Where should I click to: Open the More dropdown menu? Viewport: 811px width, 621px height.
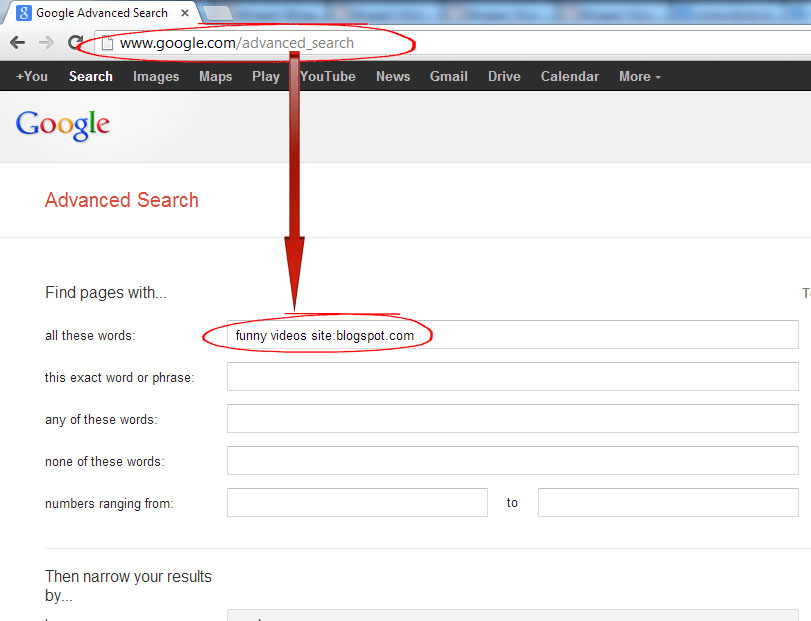click(637, 76)
